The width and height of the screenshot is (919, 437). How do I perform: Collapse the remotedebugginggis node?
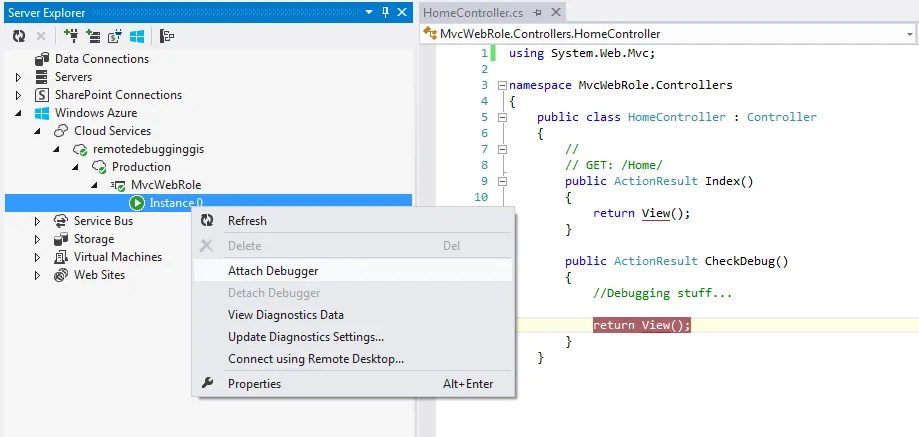pos(56,149)
